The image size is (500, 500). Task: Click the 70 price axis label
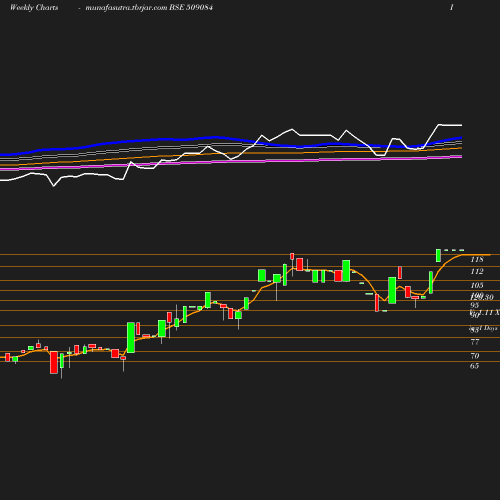(475, 356)
